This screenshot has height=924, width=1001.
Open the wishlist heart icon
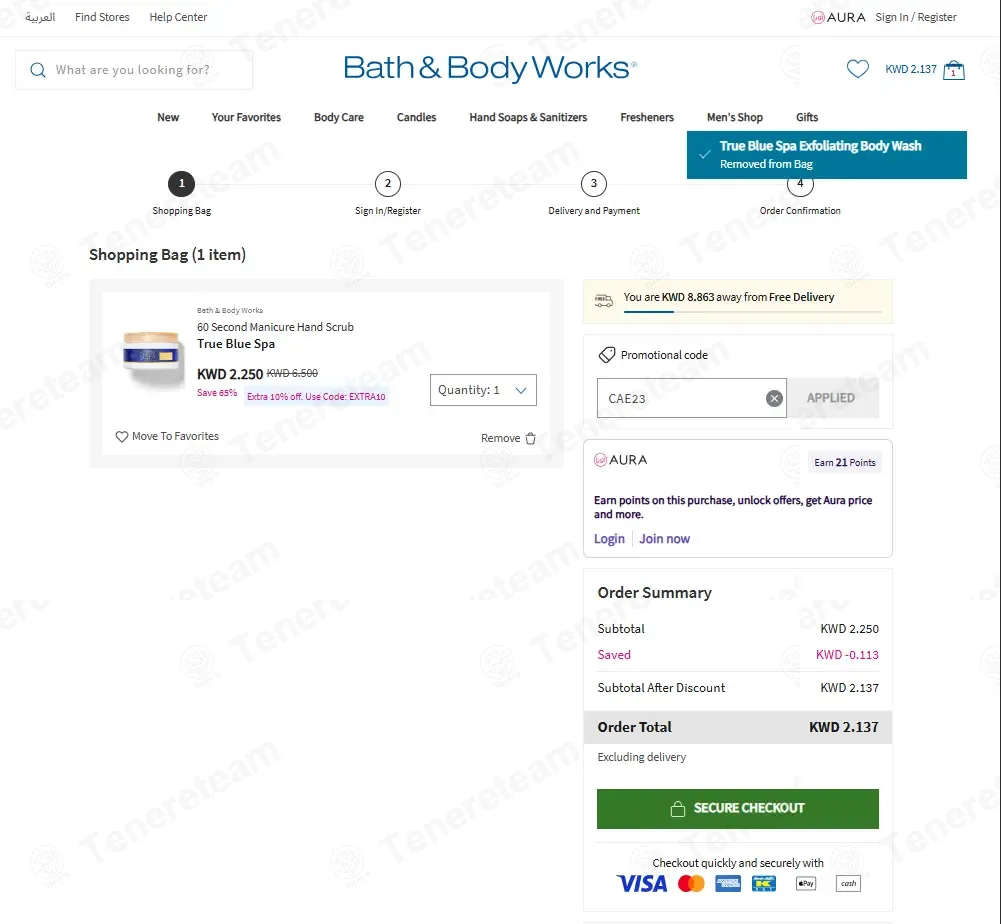pyautogui.click(x=857, y=69)
